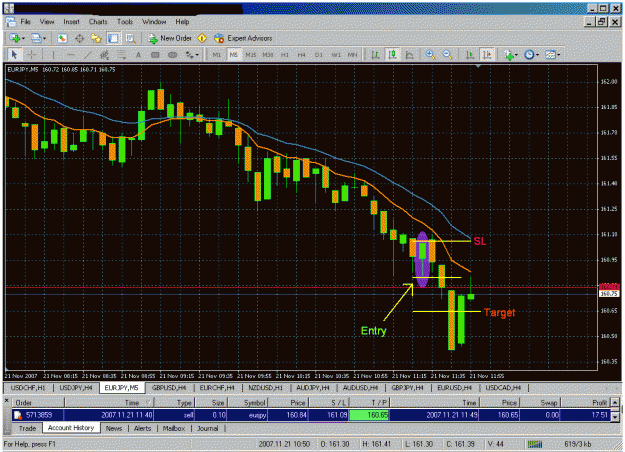Open the Help menu

pos(182,22)
